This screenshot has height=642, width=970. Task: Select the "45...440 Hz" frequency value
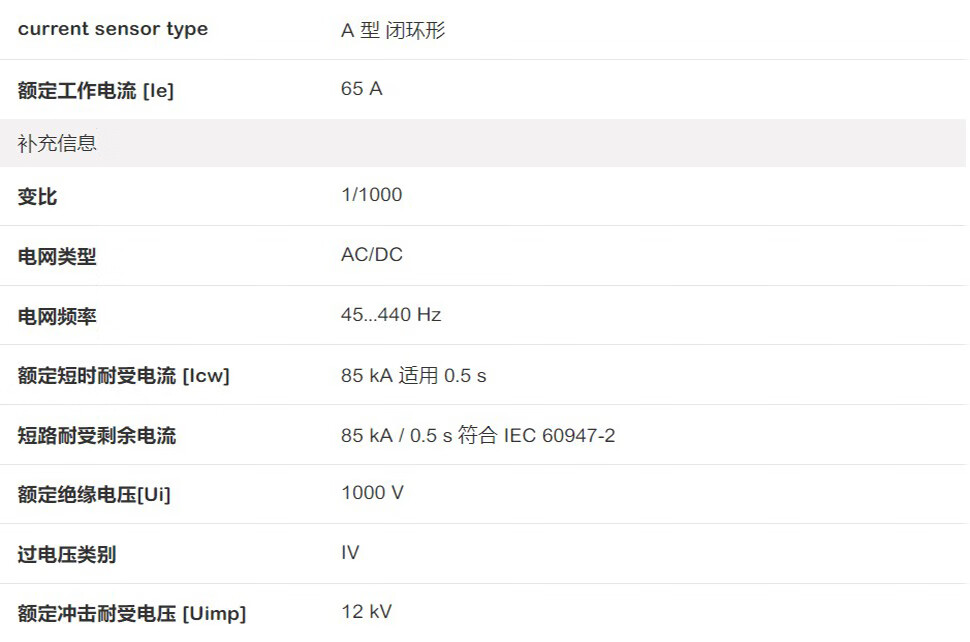tap(391, 315)
